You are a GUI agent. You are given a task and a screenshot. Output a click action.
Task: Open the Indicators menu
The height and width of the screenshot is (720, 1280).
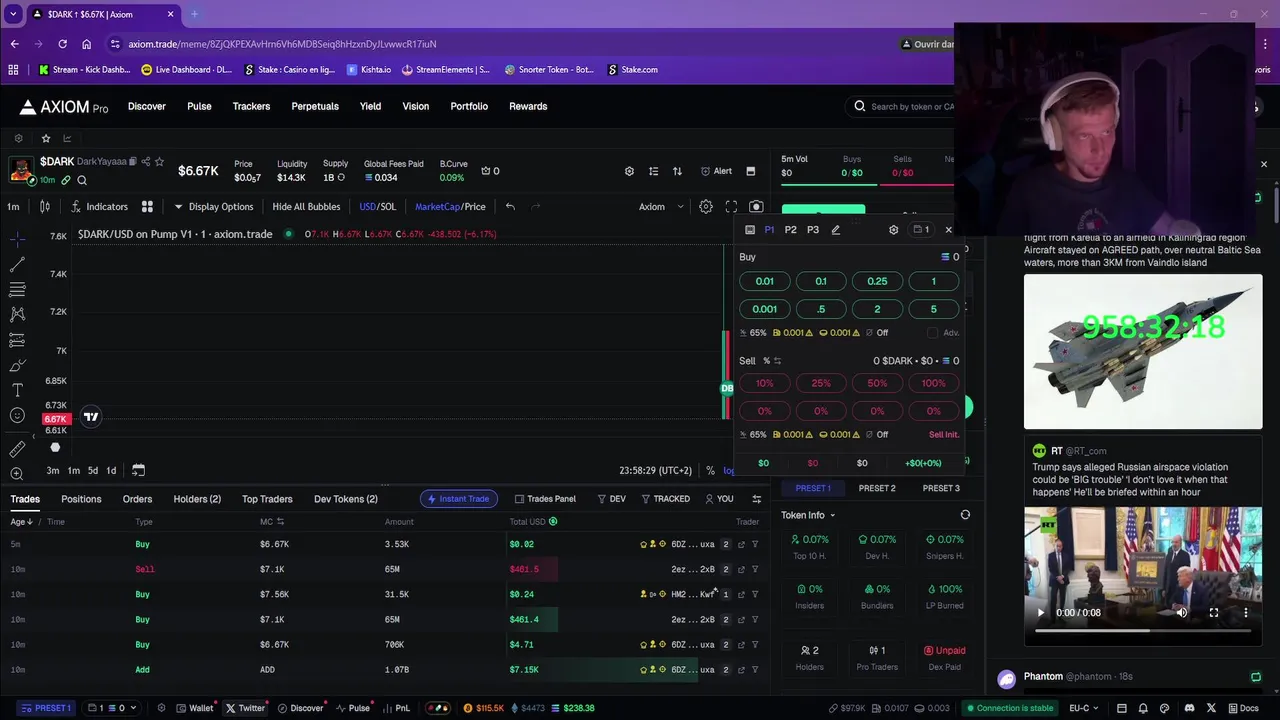tap(99, 207)
